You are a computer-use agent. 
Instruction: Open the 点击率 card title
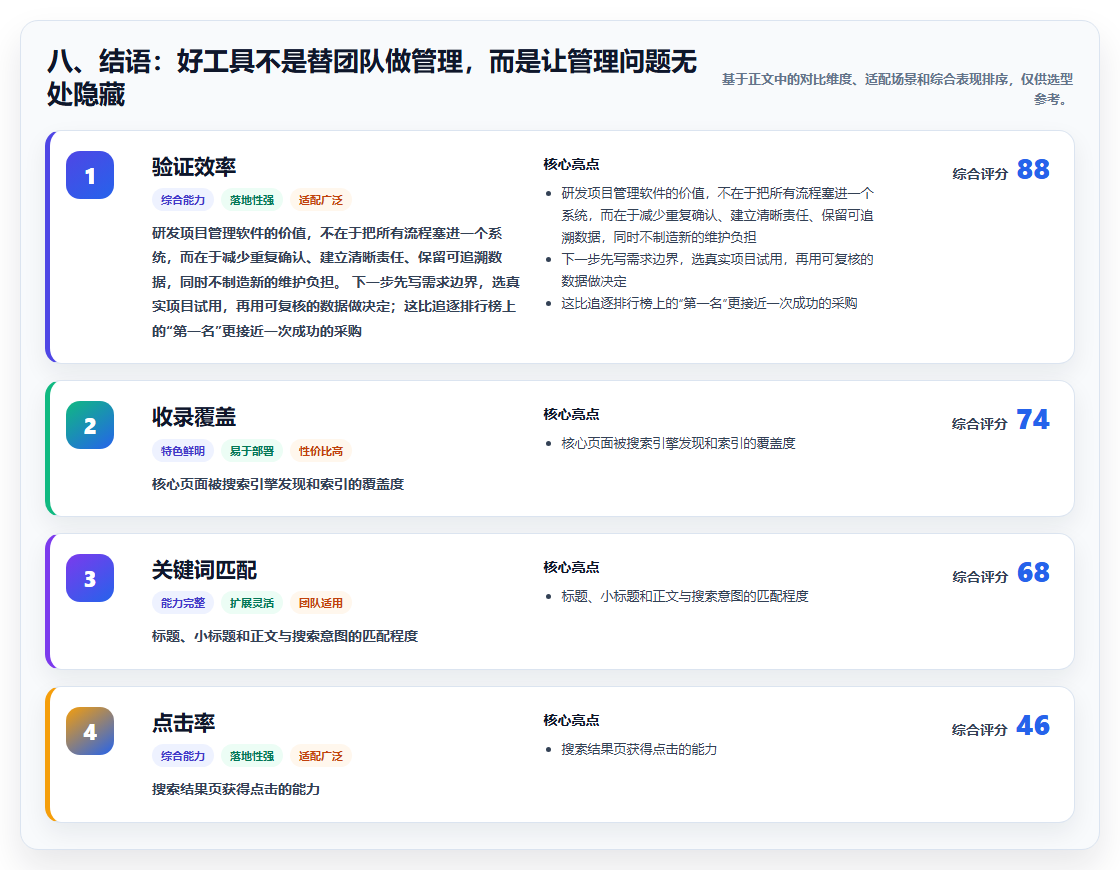184,722
